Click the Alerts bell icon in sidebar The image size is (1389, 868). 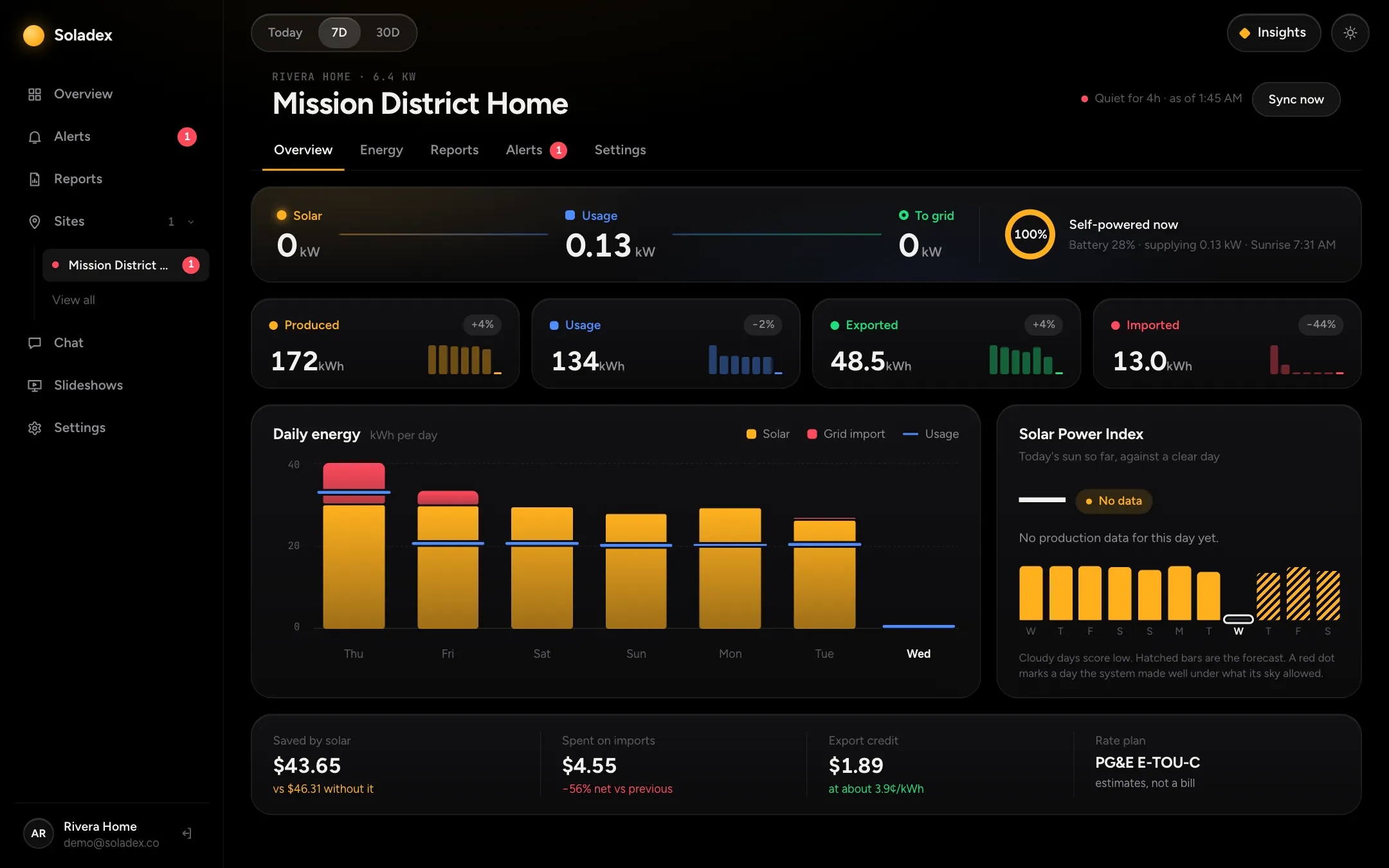click(x=35, y=136)
